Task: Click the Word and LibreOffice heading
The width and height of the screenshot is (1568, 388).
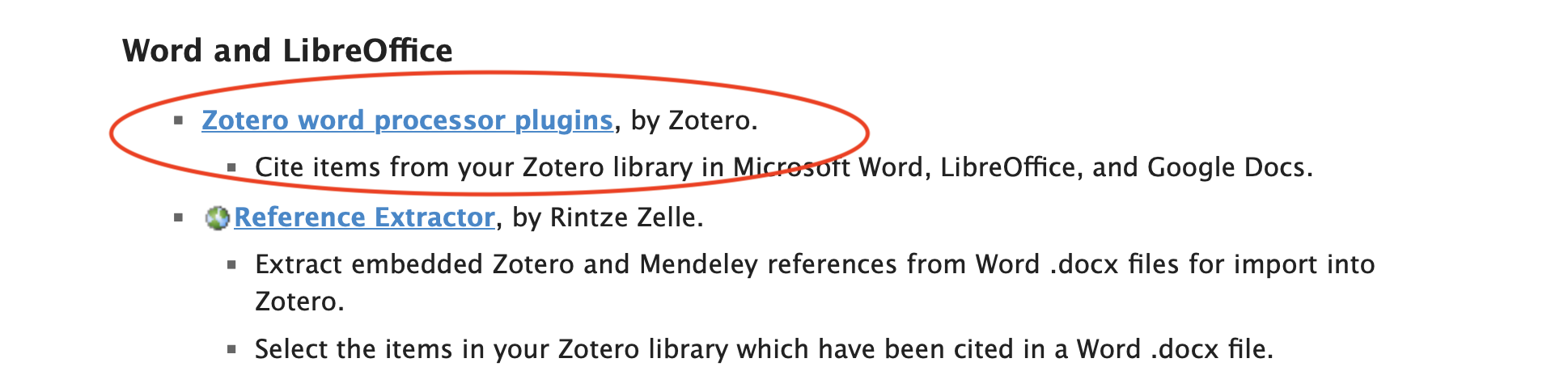Action: [287, 50]
